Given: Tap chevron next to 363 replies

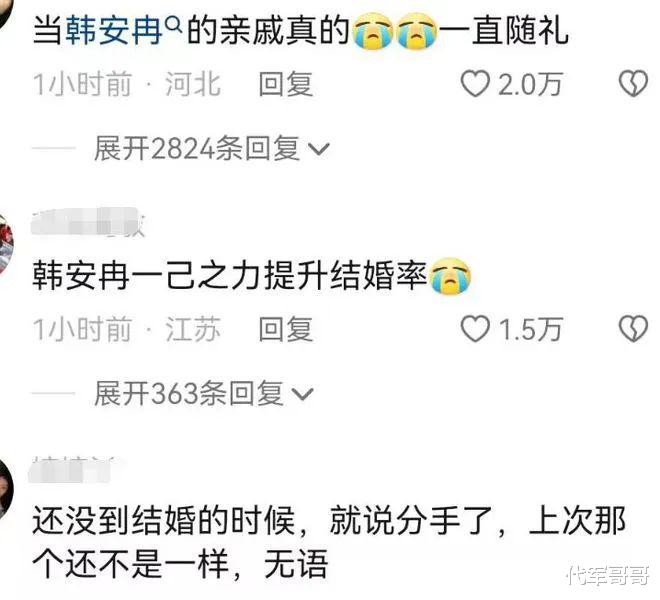Looking at the screenshot, I should 303,394.
